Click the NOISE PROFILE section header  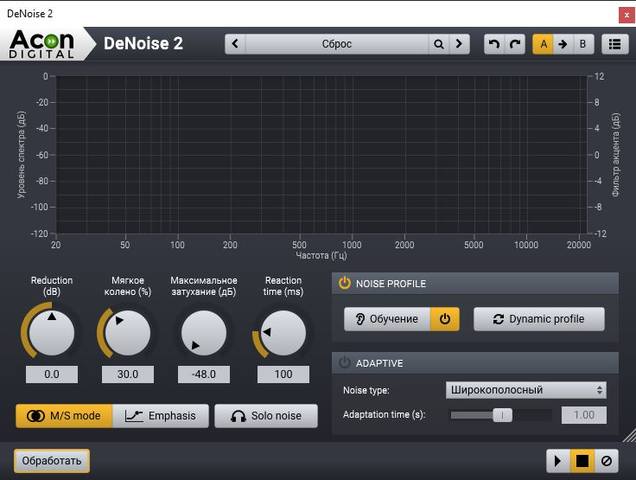coord(475,283)
